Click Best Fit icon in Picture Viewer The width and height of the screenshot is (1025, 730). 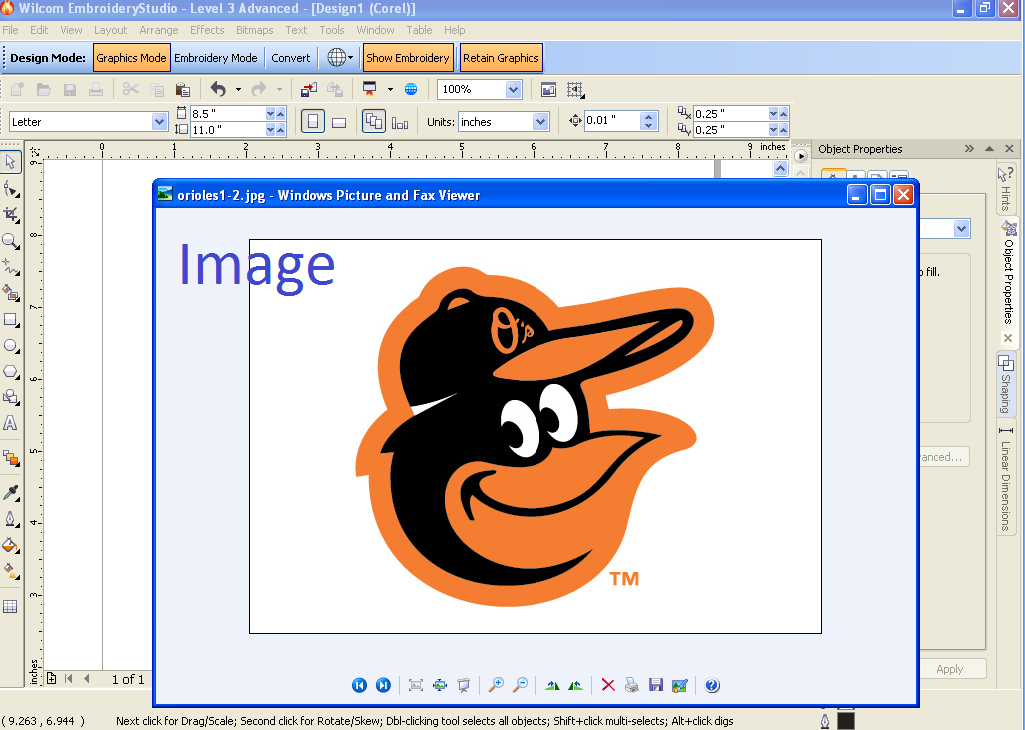415,685
